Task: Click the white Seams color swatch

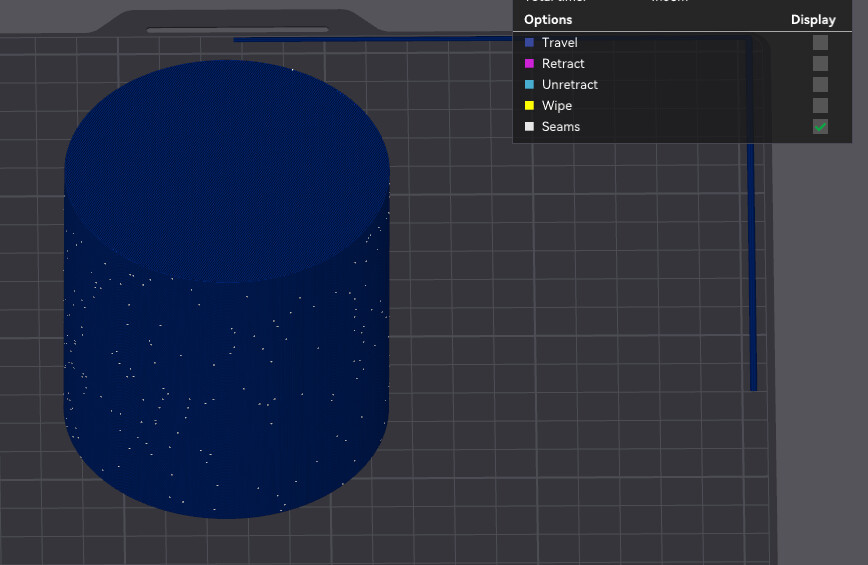Action: [x=529, y=127]
